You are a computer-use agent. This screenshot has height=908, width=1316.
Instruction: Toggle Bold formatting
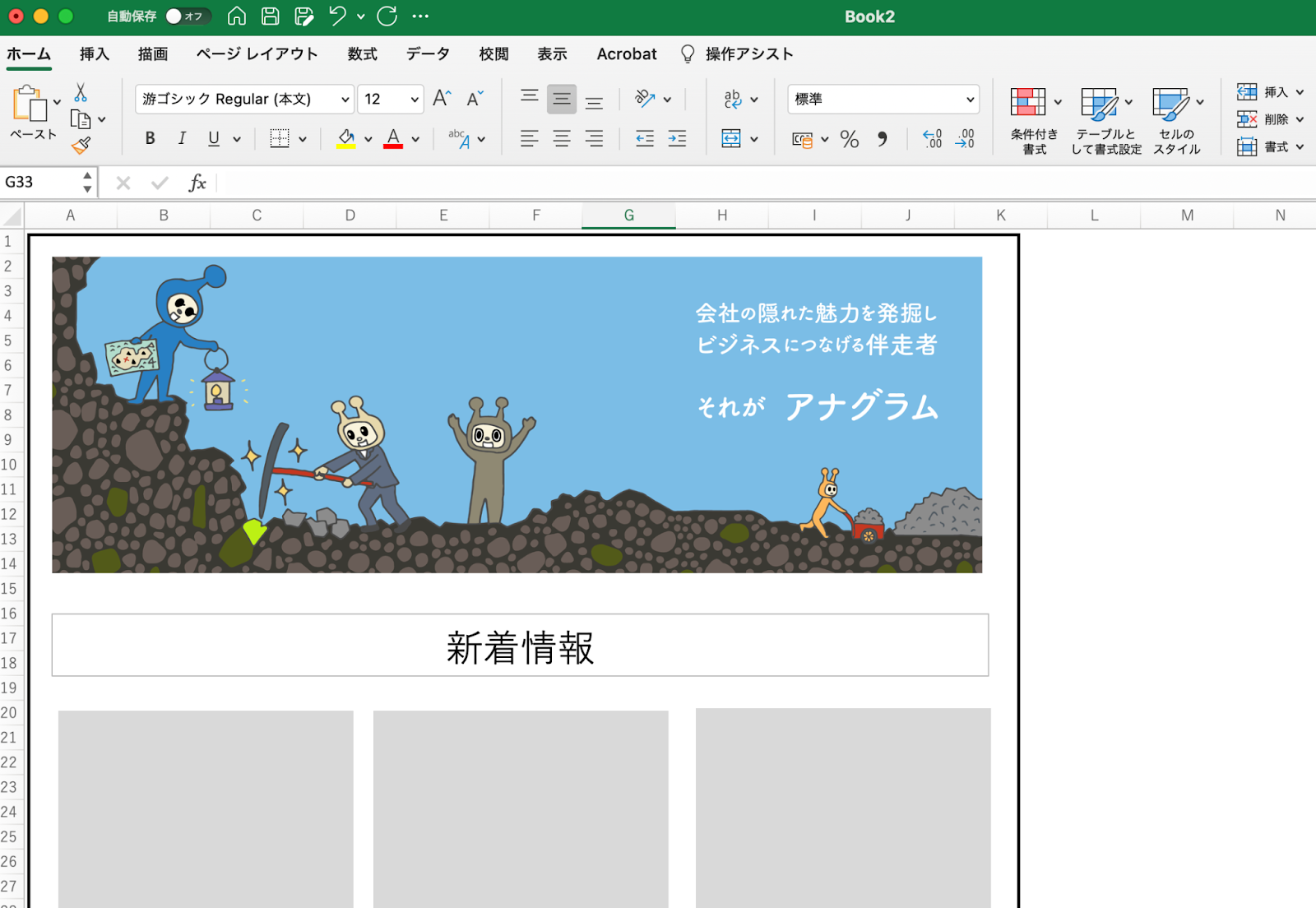pyautogui.click(x=150, y=139)
